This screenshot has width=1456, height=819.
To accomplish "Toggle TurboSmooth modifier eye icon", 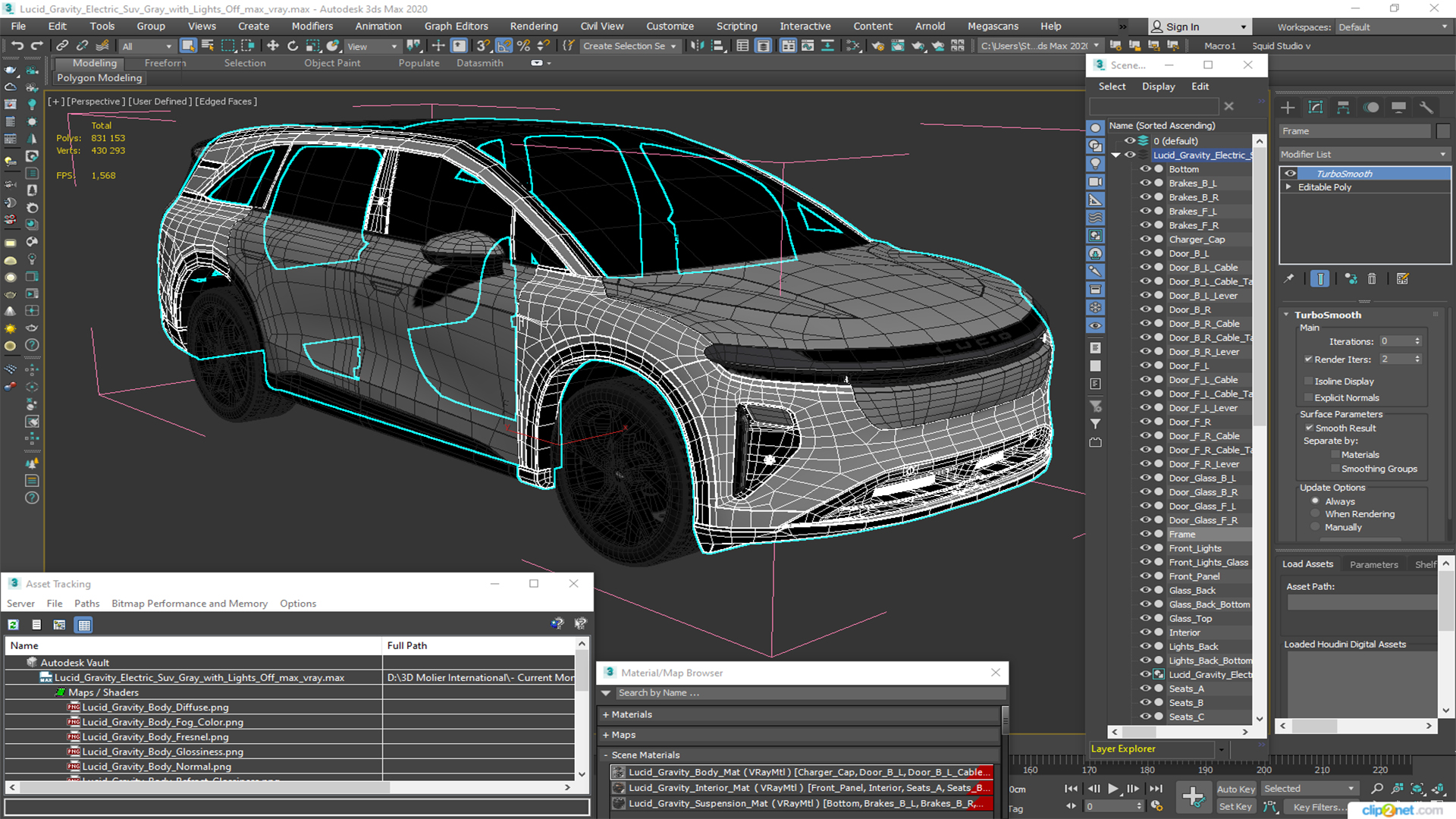I will click(x=1290, y=174).
